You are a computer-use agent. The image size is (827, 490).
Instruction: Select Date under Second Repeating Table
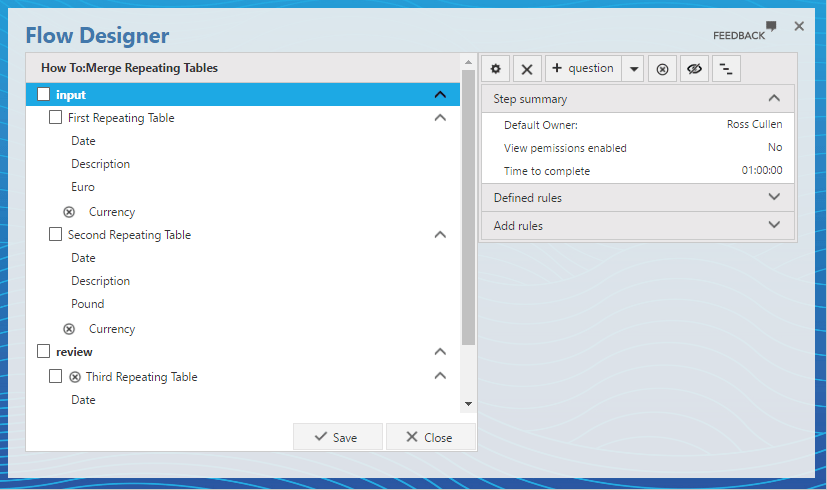[83, 258]
